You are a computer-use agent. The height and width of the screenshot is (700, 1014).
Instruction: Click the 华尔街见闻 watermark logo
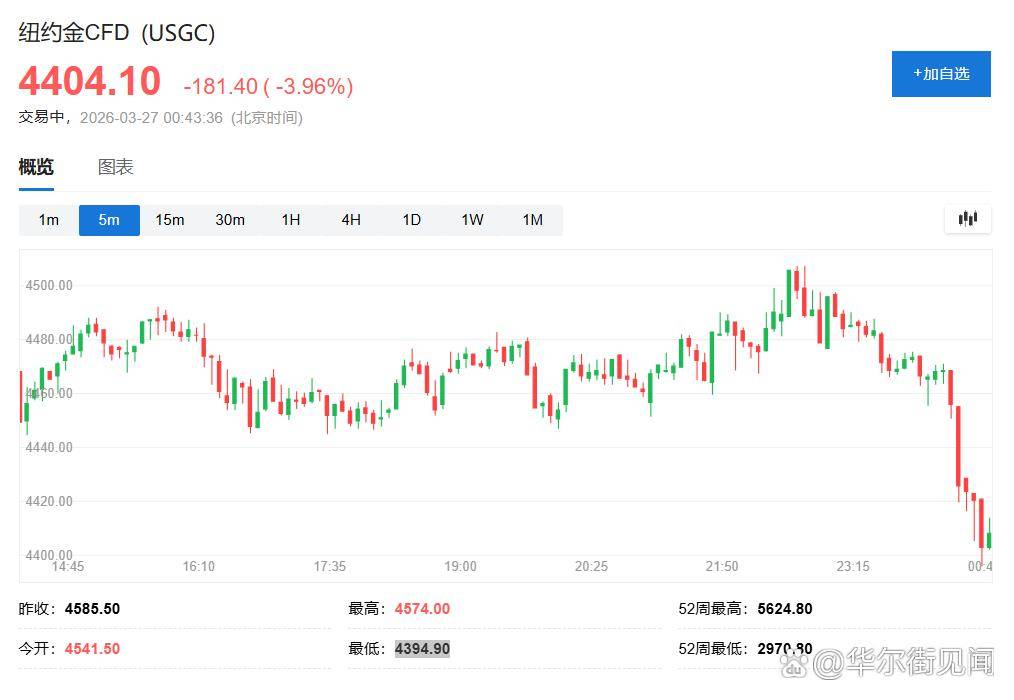(x=905, y=661)
